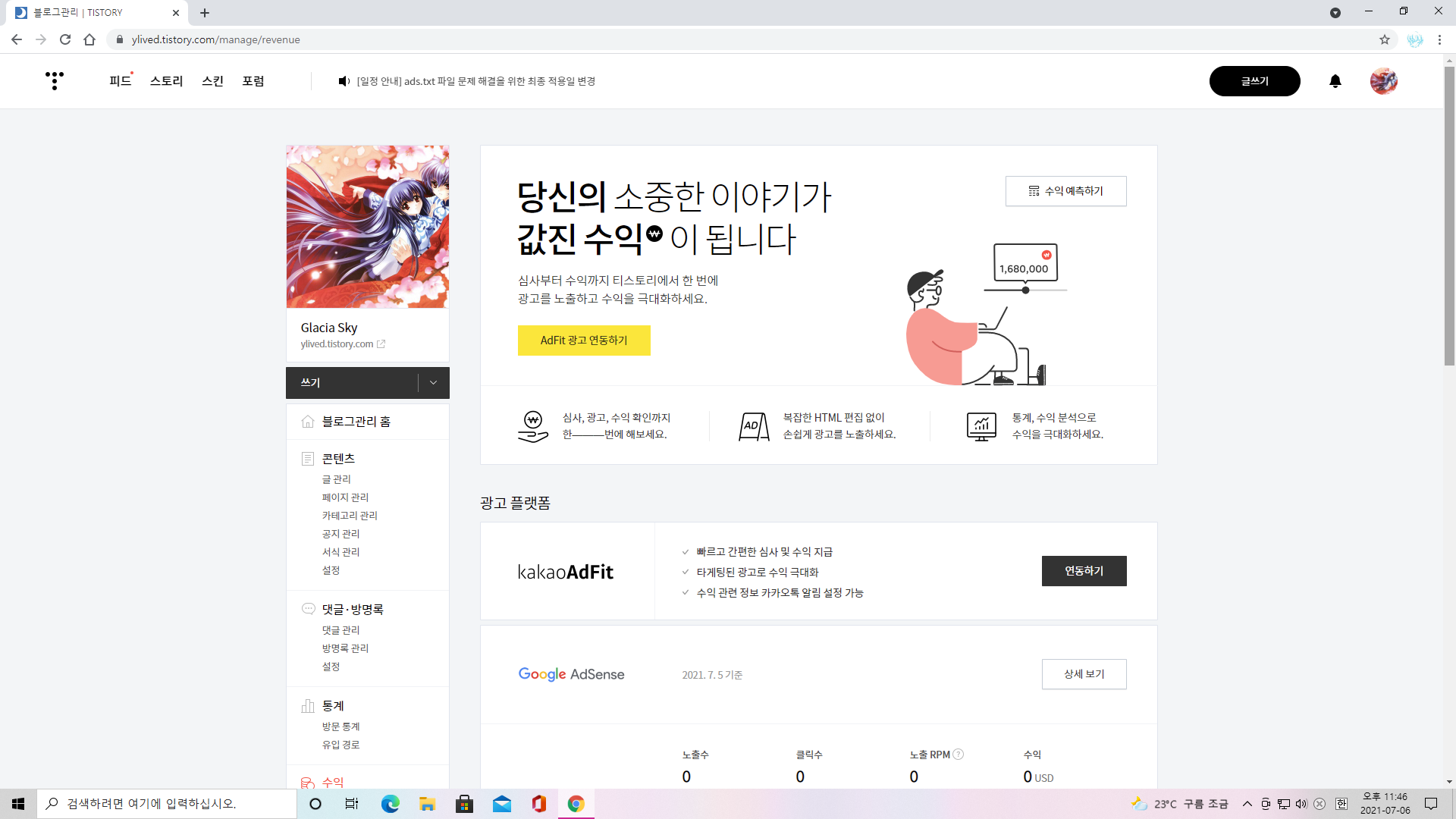The image size is (1456, 819).
Task: Click the 노출 RPM help question icon
Action: [959, 755]
